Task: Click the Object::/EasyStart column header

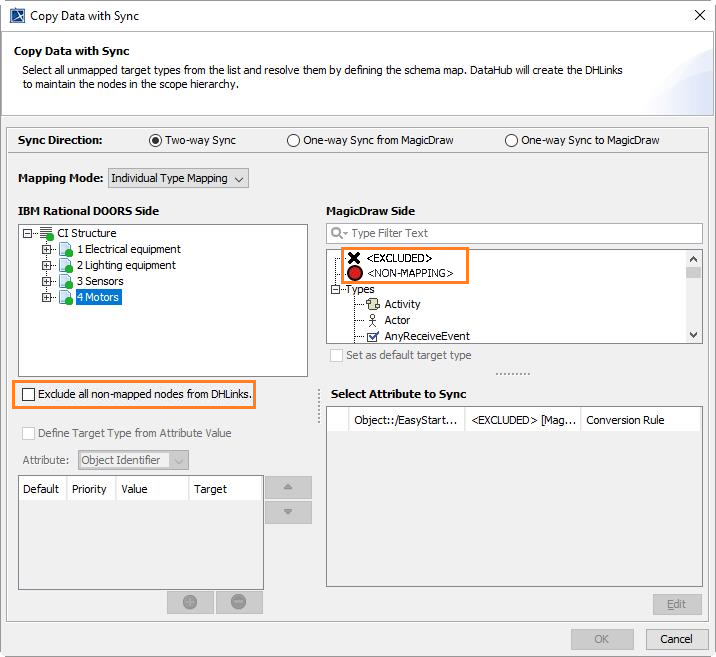Action: click(x=406, y=420)
